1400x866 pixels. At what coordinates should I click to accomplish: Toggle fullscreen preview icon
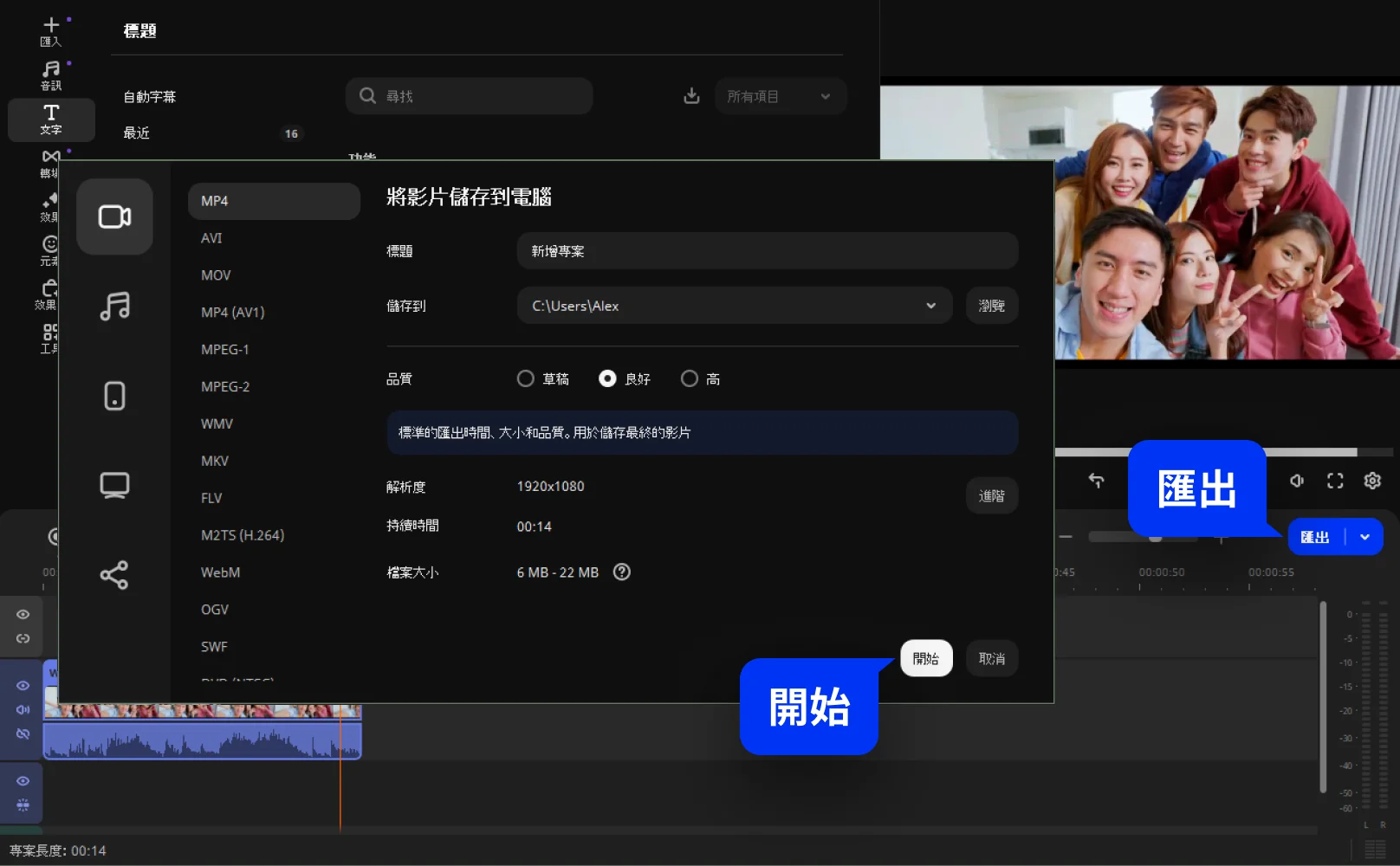[1335, 481]
